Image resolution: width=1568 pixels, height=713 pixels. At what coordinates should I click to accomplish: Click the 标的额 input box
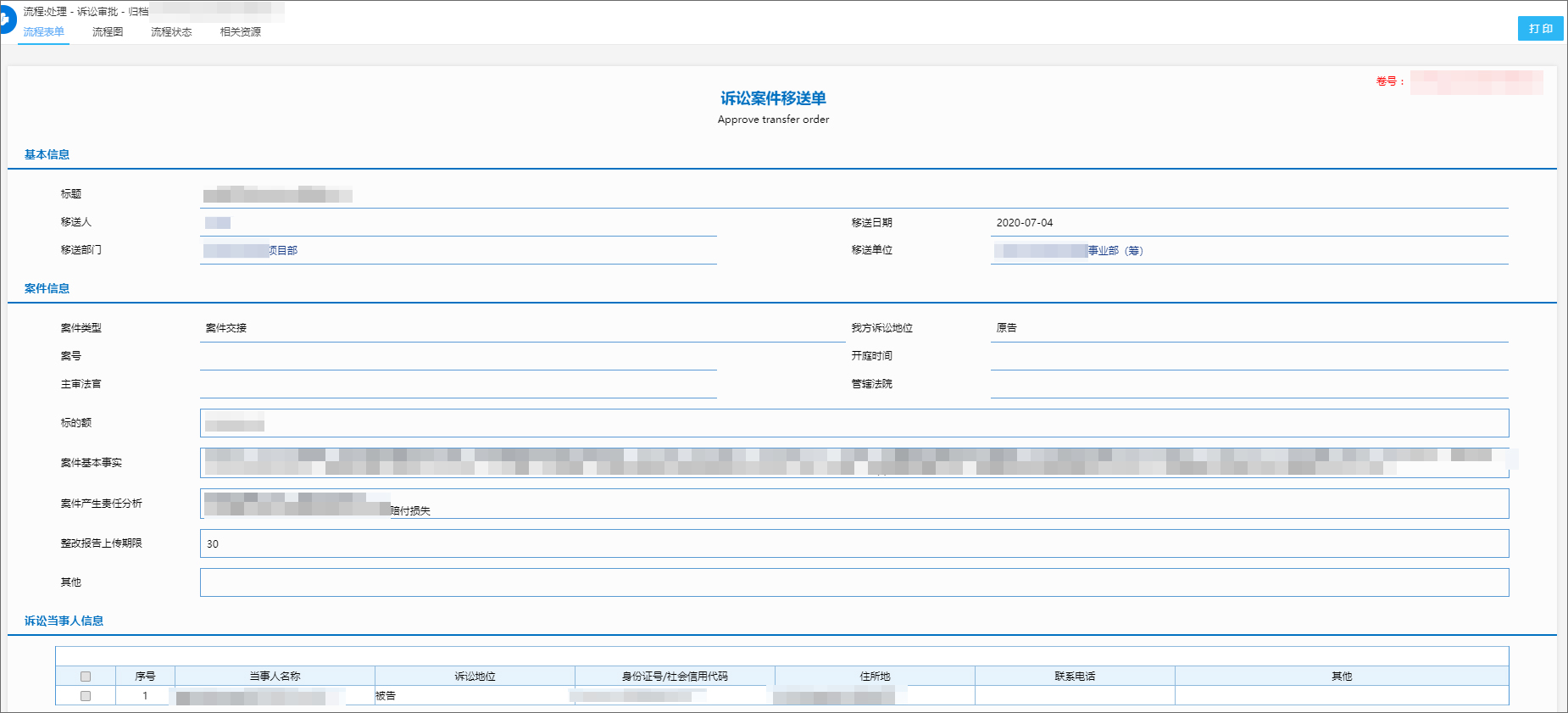point(854,423)
